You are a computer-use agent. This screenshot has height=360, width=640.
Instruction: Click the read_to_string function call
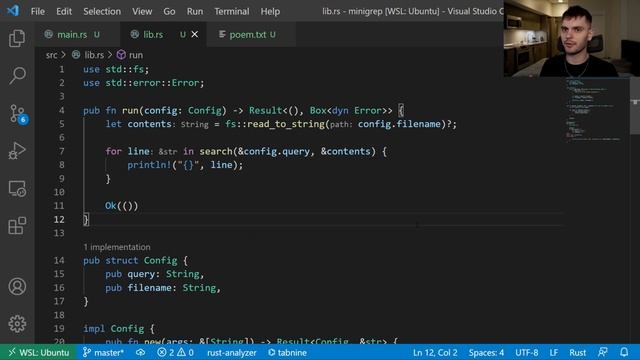[x=286, y=124]
